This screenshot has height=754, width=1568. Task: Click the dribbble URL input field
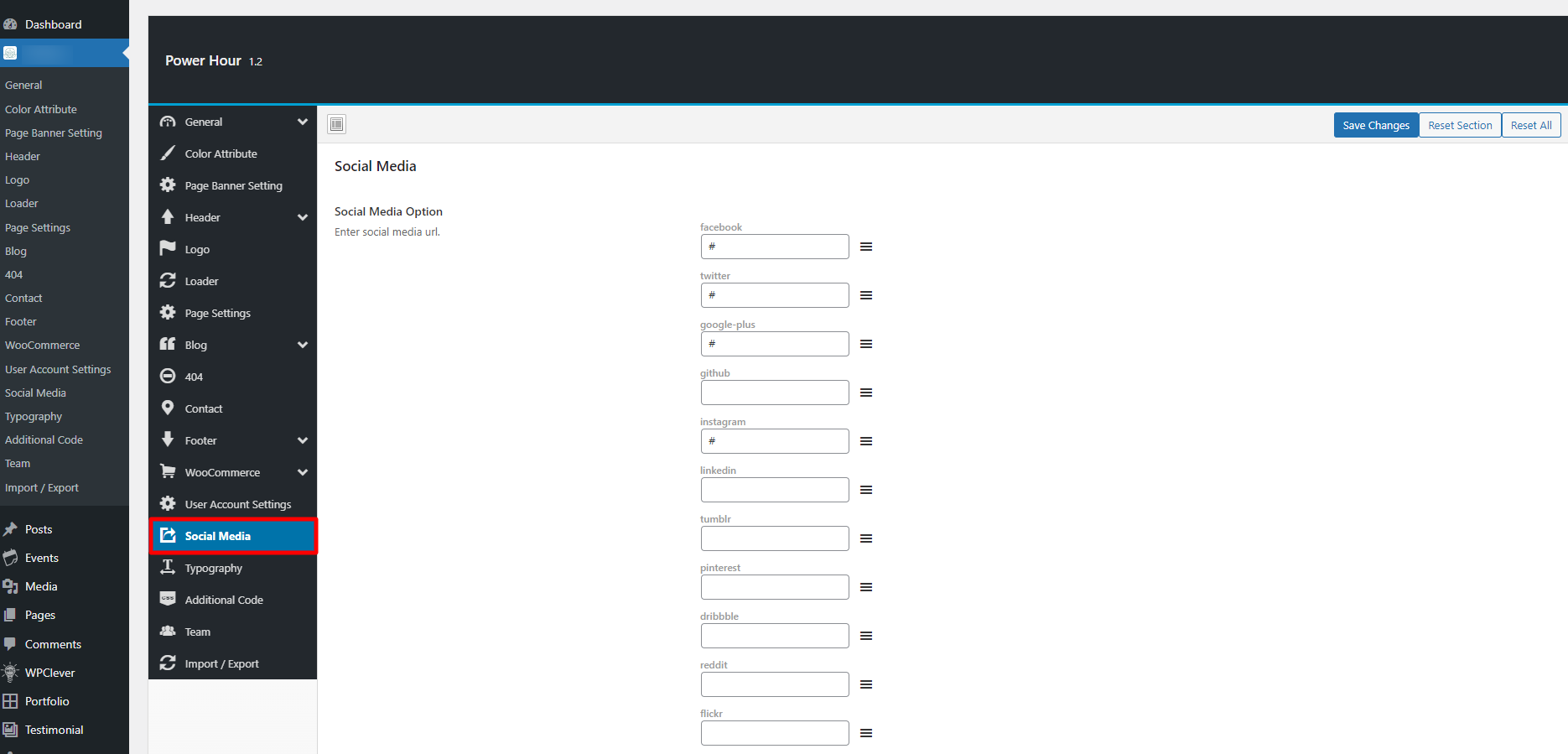pos(775,636)
